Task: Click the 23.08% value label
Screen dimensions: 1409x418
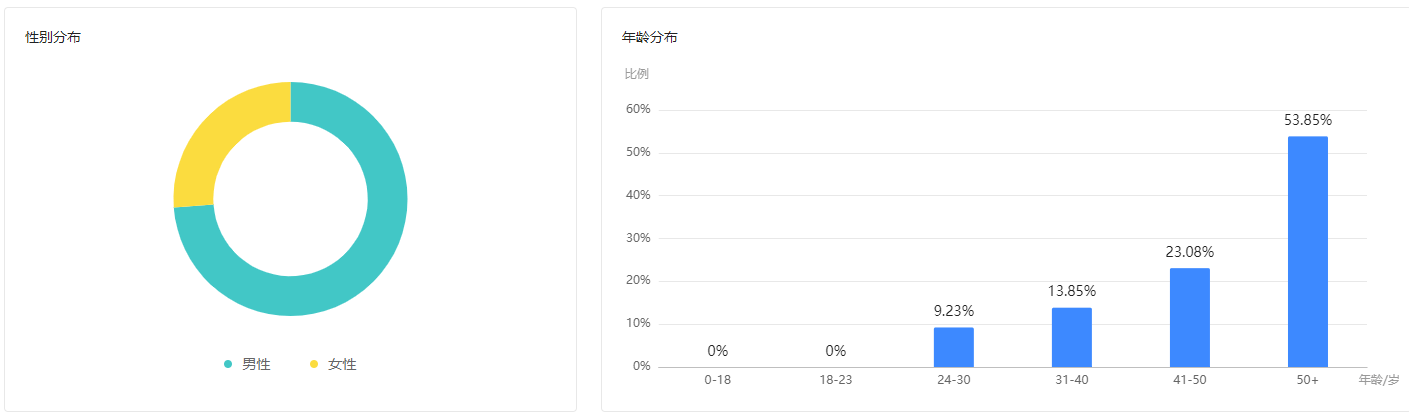Action: click(1189, 252)
